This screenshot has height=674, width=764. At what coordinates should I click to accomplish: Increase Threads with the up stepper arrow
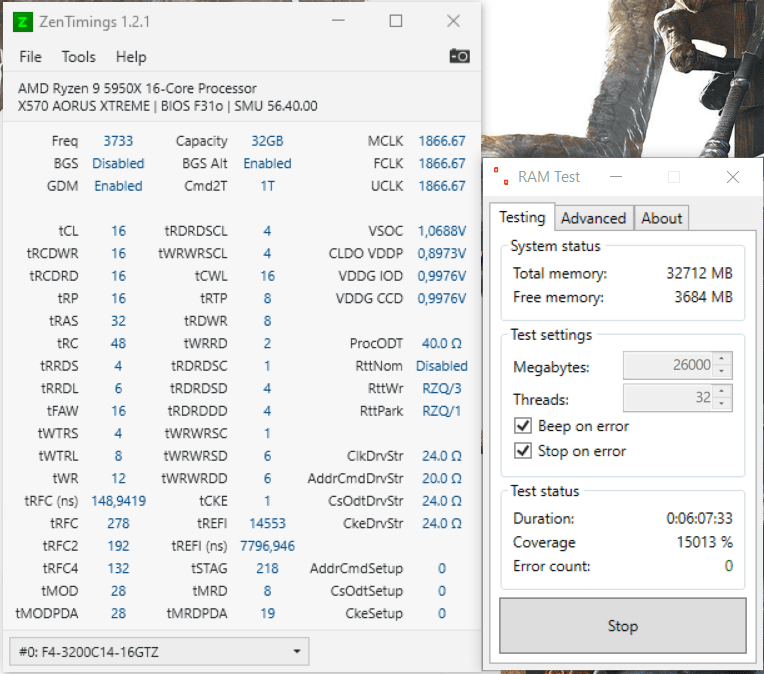[722, 391]
